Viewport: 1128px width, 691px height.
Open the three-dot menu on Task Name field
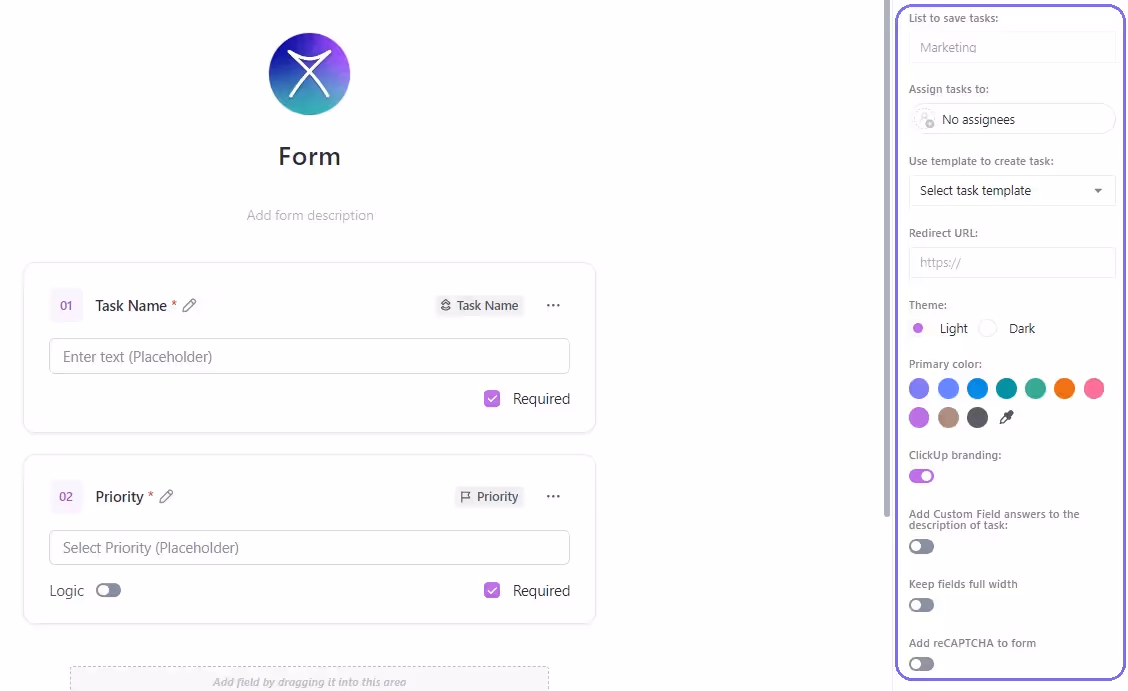point(553,305)
